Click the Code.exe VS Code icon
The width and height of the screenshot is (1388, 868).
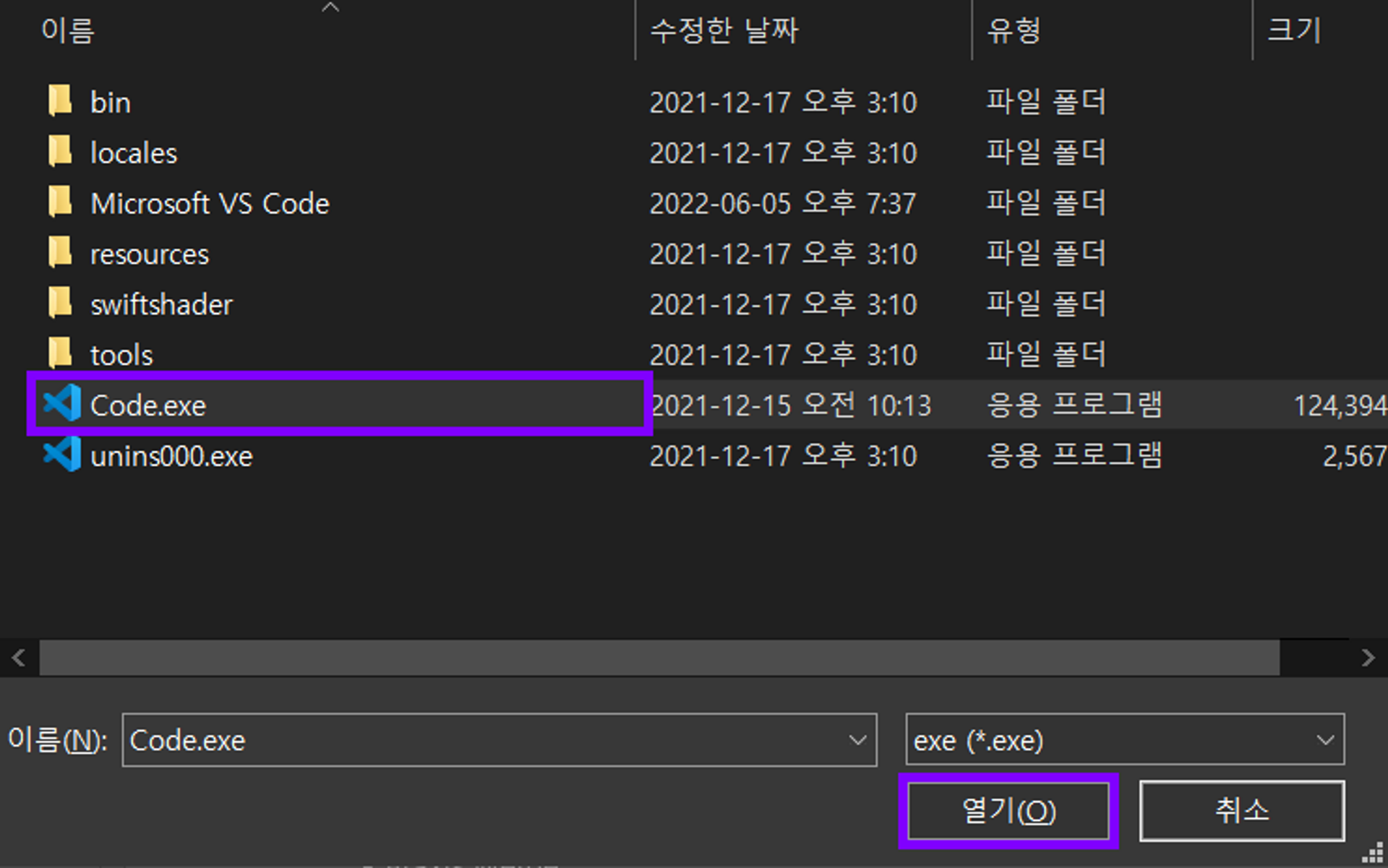(x=62, y=403)
